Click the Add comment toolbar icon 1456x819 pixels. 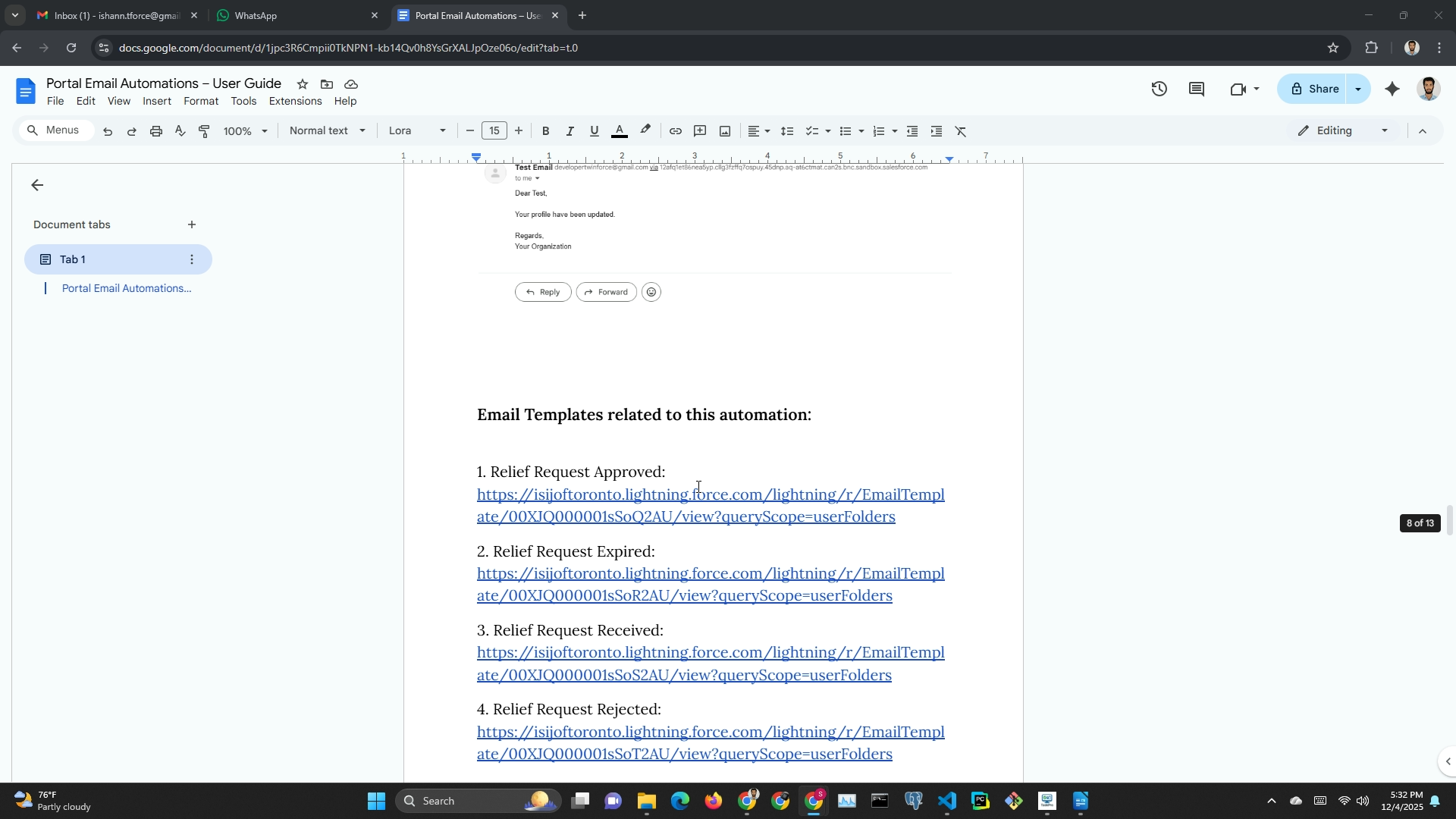pos(700,131)
